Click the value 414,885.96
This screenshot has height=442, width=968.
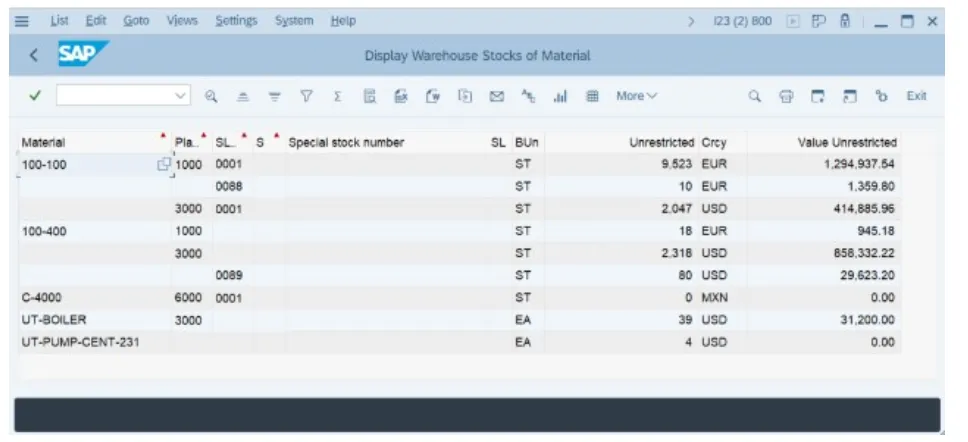click(864, 209)
